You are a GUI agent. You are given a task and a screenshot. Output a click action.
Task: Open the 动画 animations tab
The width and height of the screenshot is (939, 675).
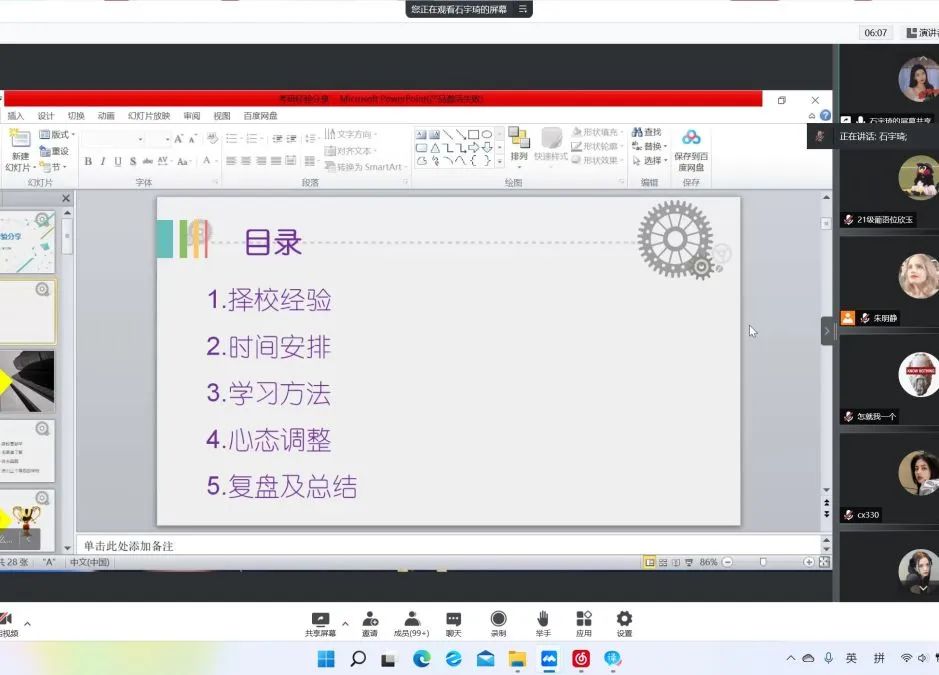point(106,116)
